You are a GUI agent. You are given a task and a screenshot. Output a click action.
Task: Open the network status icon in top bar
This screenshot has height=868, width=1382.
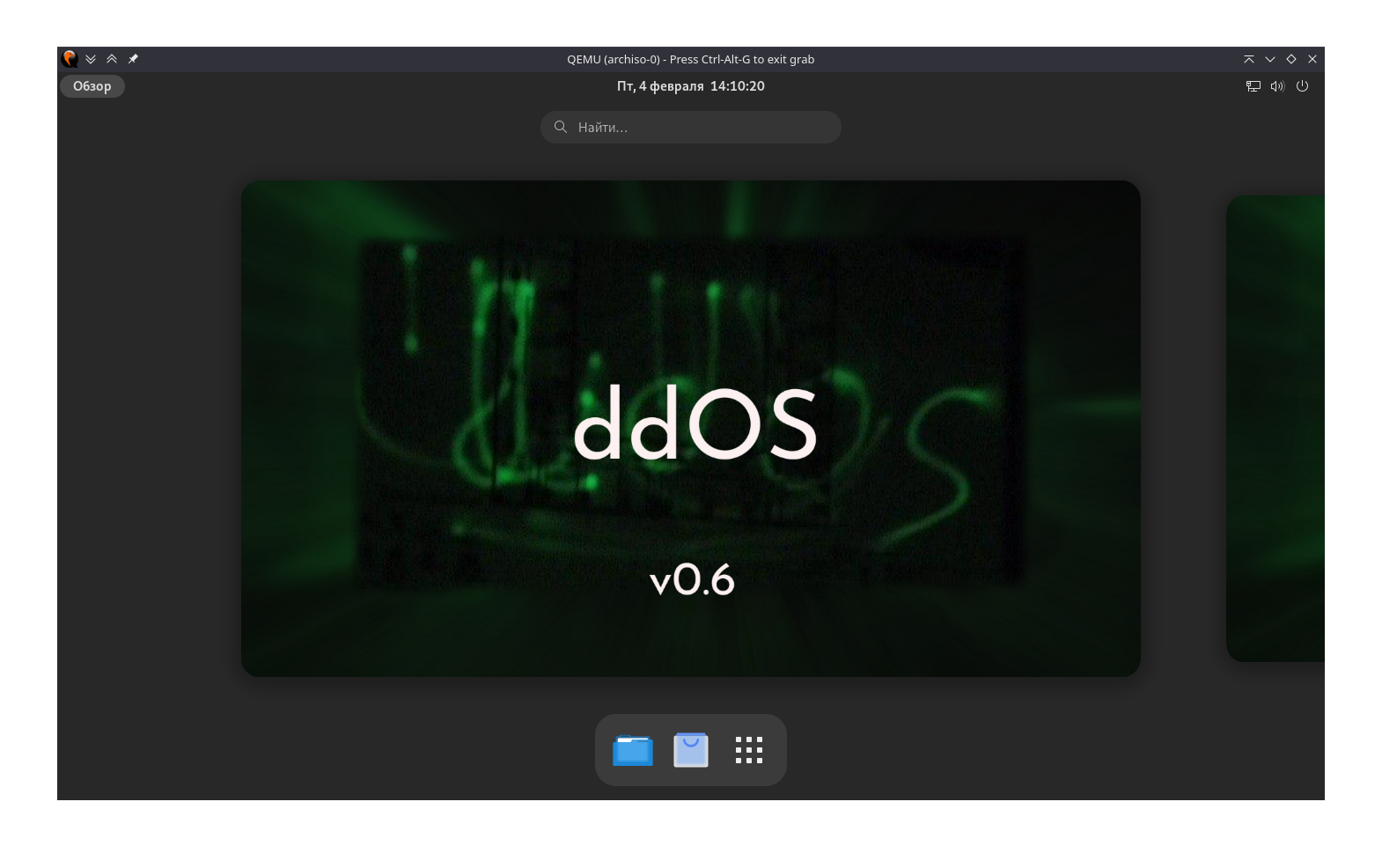[1253, 86]
